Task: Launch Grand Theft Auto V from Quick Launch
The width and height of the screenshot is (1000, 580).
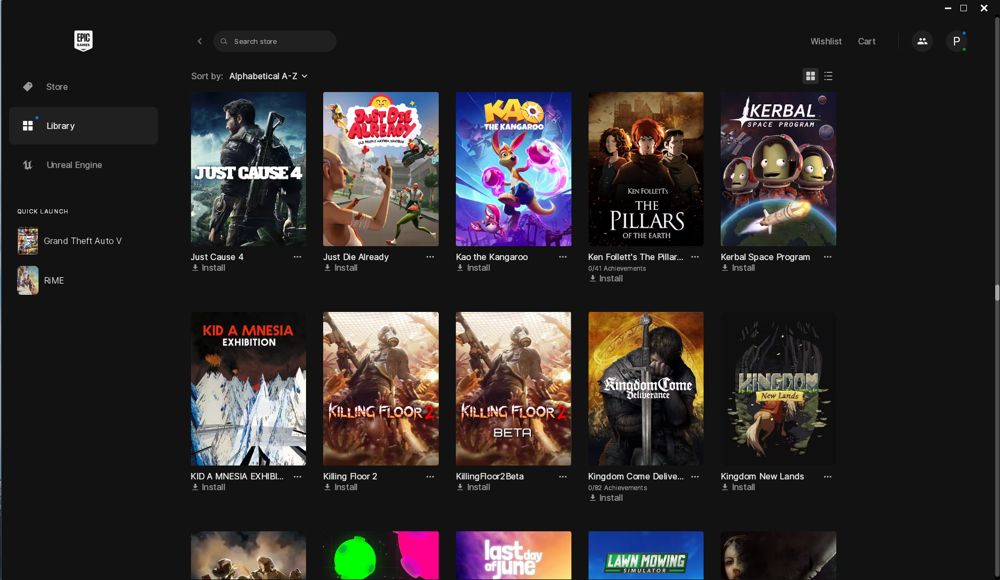Action: (x=70, y=241)
